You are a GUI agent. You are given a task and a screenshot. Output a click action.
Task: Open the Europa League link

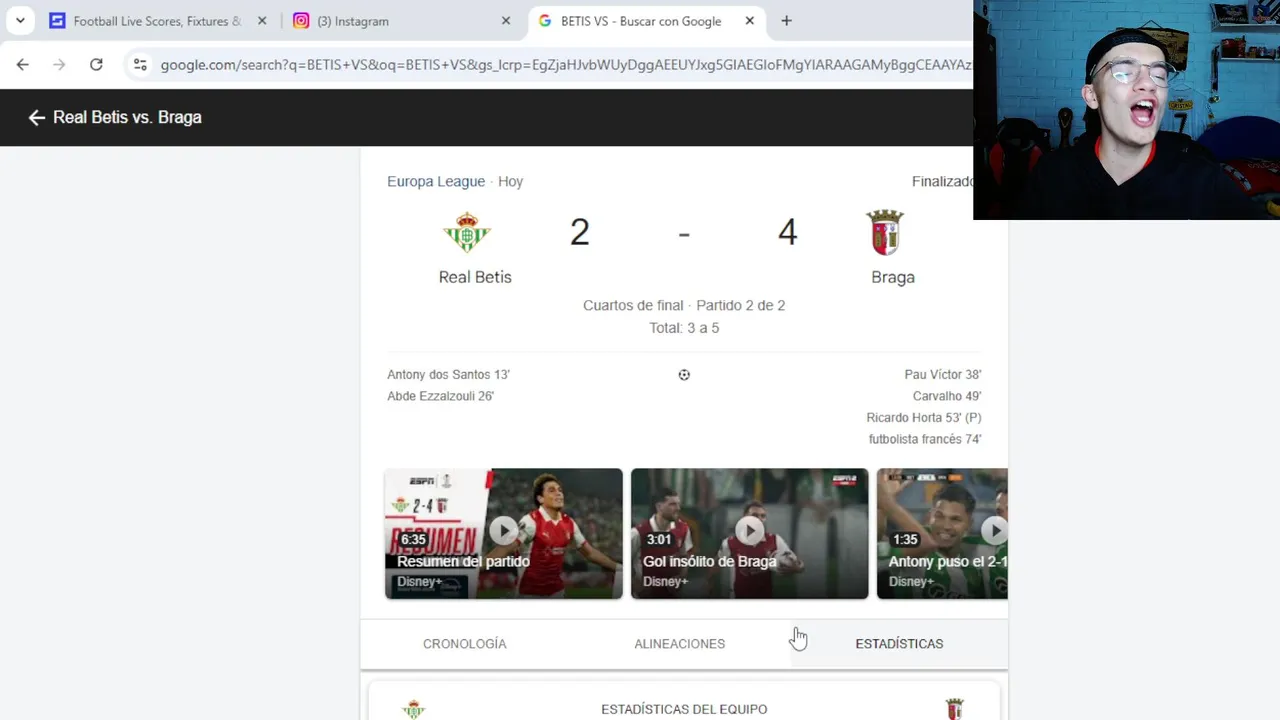point(436,181)
